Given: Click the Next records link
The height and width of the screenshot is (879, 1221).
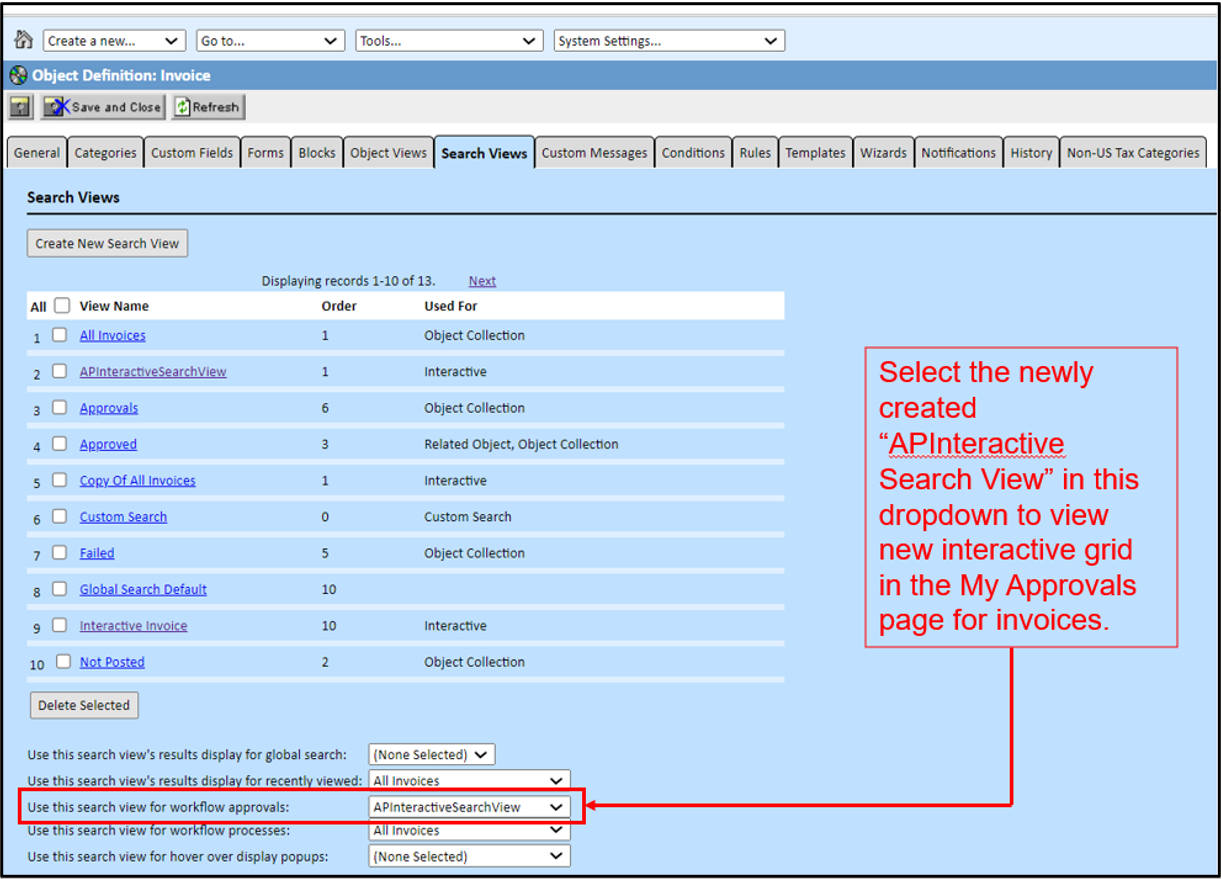Looking at the screenshot, I should pos(482,281).
